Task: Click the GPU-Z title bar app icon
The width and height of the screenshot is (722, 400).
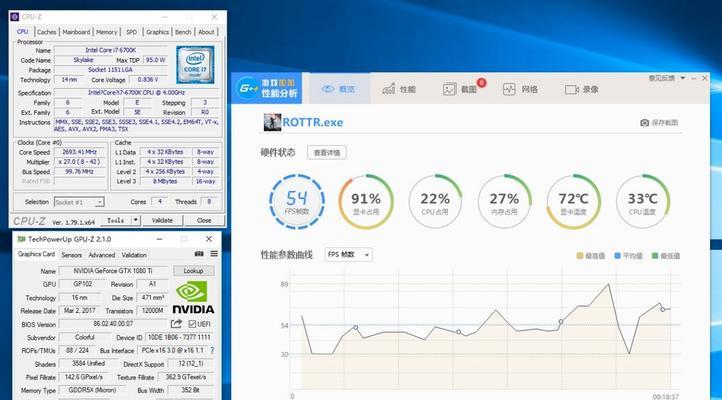Action: 21,239
